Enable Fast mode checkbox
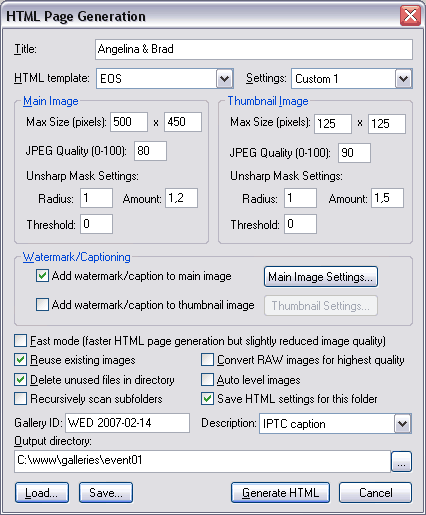This screenshot has height=515, width=426. (x=21, y=341)
